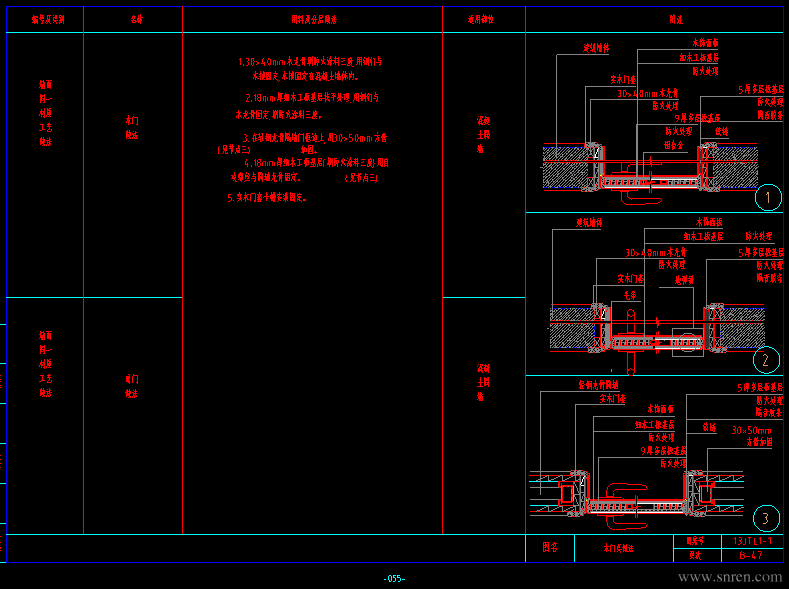Select note line starting '3.在轻钢龙骨隔墙'

coord(315,138)
